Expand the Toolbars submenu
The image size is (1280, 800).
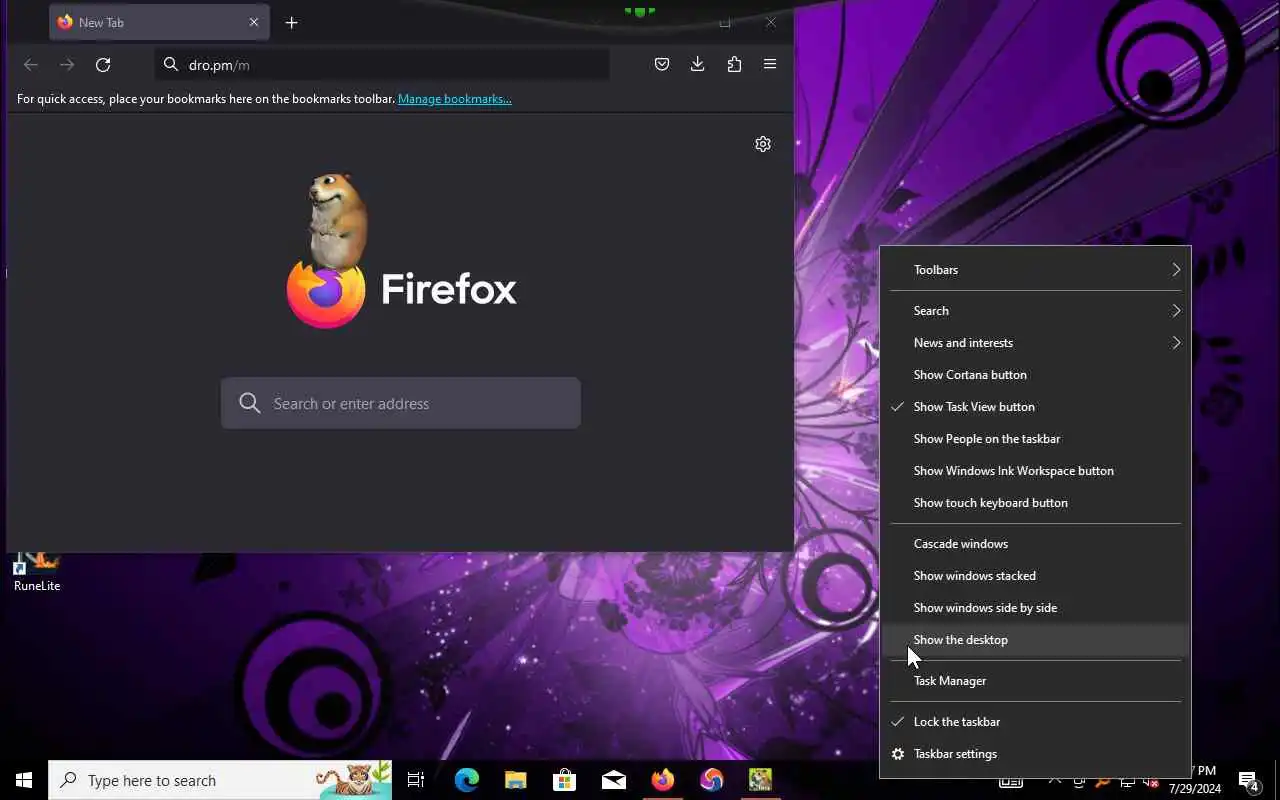[1036, 270]
